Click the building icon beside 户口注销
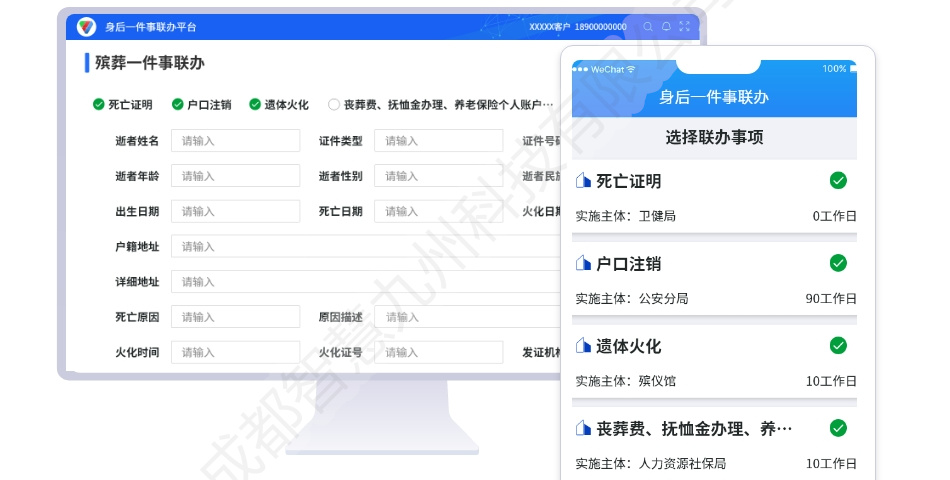Viewport: 950px width, 480px height. click(583, 264)
